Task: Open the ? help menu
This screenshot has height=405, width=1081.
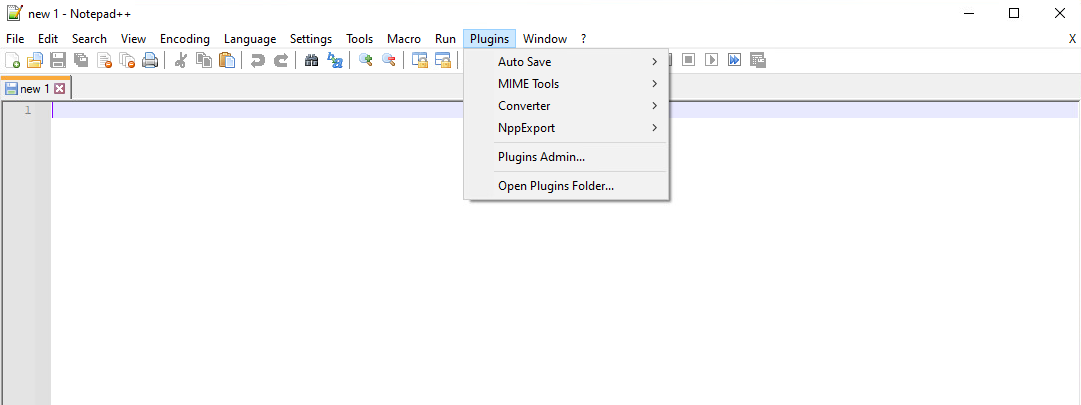Action: (x=583, y=39)
